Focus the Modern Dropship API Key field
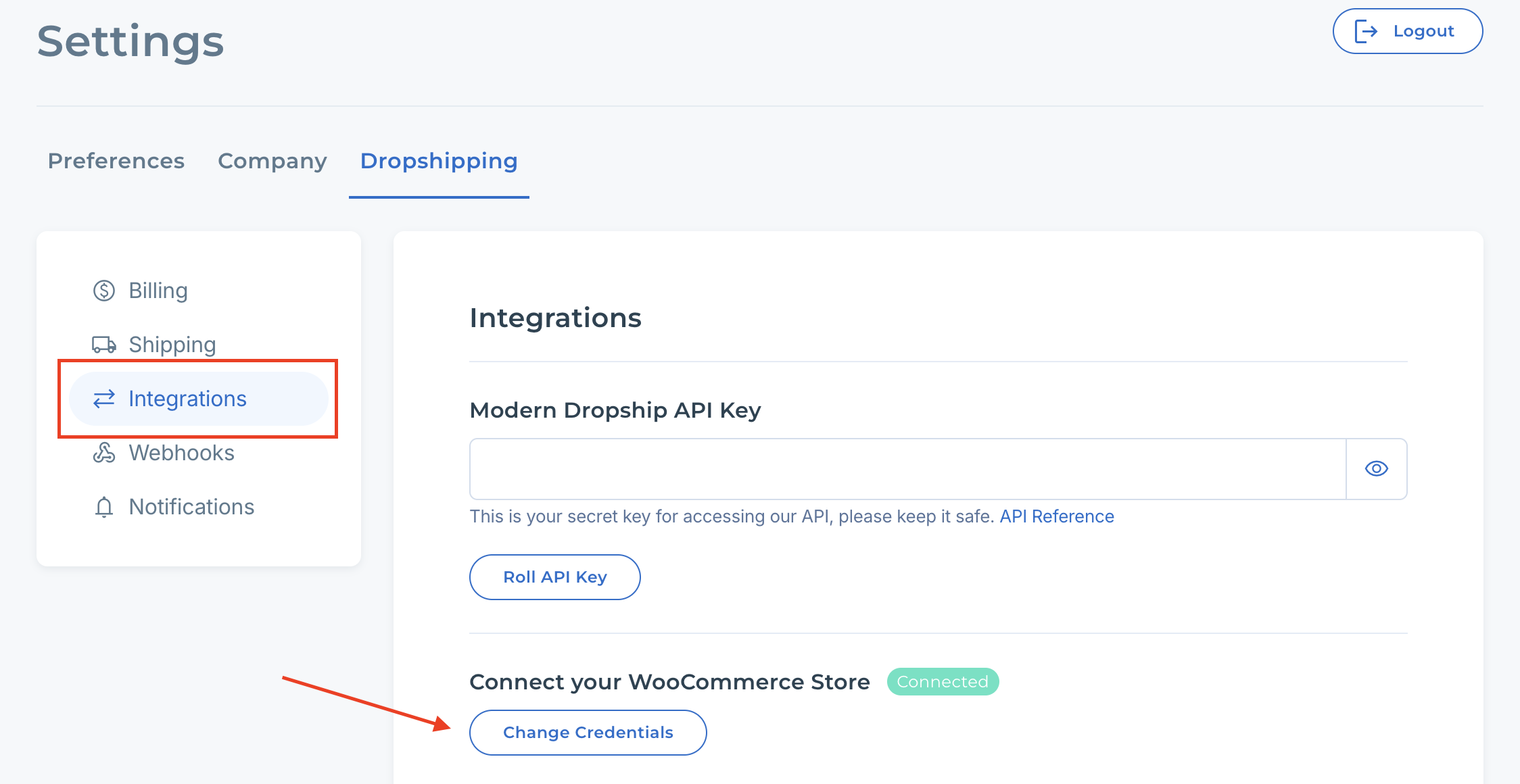The width and height of the screenshot is (1520, 784). 907,469
